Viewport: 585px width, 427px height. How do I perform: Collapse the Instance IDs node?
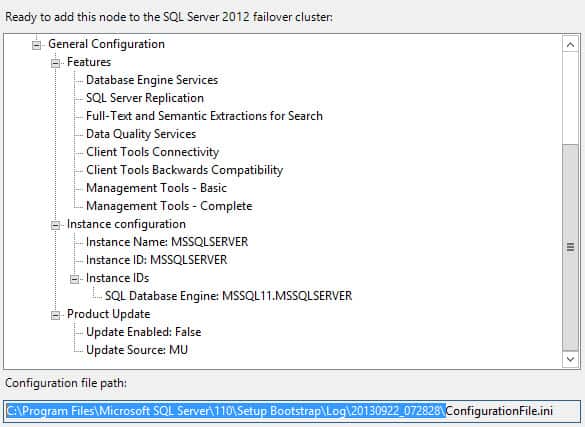click(x=74, y=279)
